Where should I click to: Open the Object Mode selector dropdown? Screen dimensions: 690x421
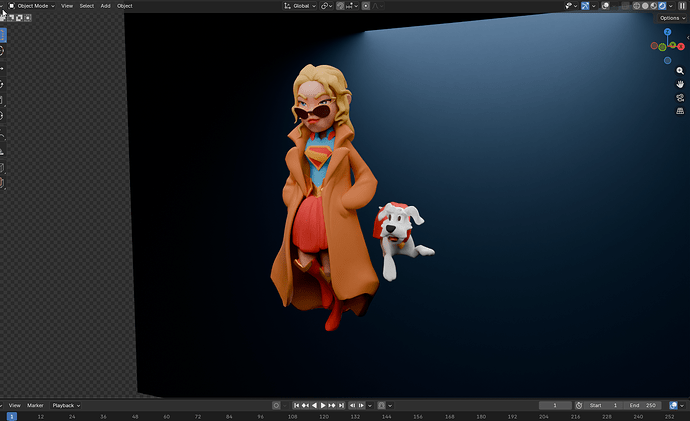tap(32, 6)
